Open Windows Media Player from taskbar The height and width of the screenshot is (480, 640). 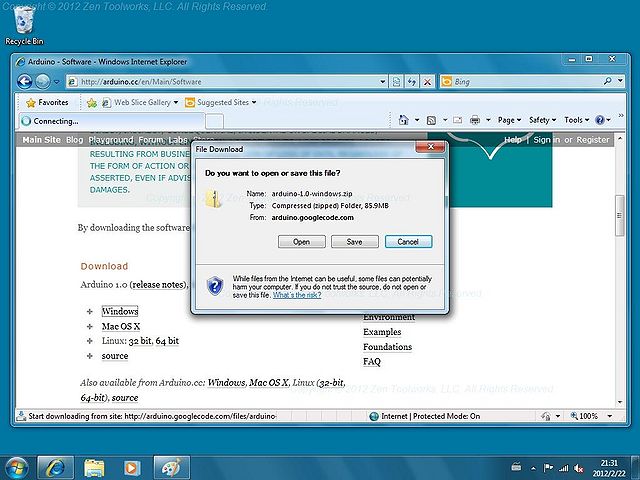pyautogui.click(x=132, y=468)
